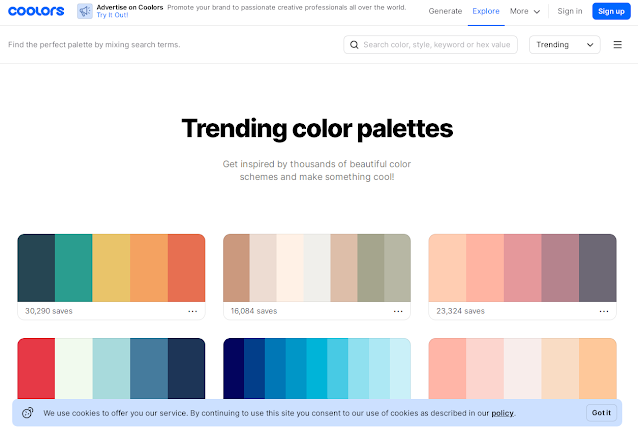Click the yellow swatch in first palette

pos(111,267)
